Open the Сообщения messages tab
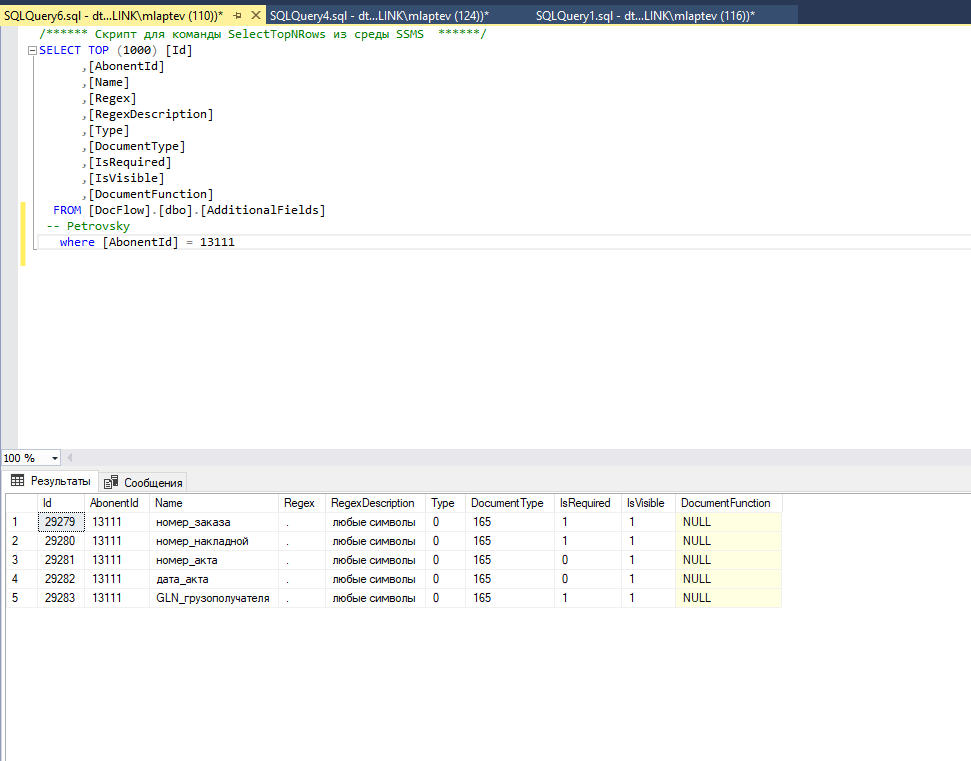The width and height of the screenshot is (971, 761). 152,482
